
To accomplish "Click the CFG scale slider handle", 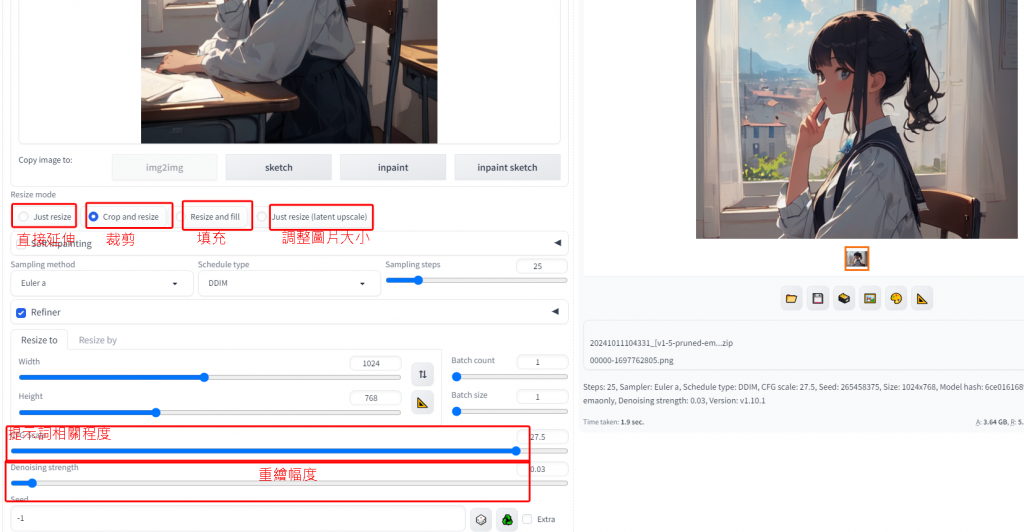I will pyautogui.click(x=516, y=450).
